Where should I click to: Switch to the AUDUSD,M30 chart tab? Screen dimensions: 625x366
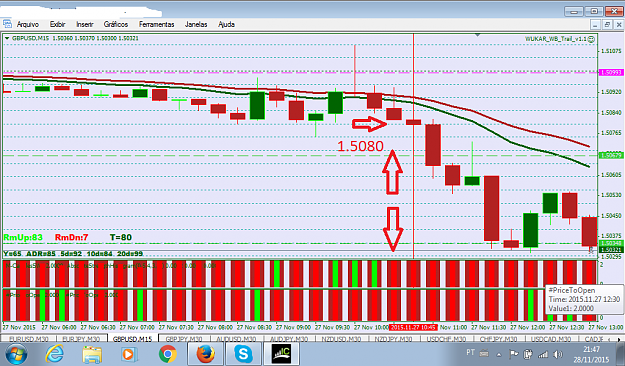click(236, 339)
